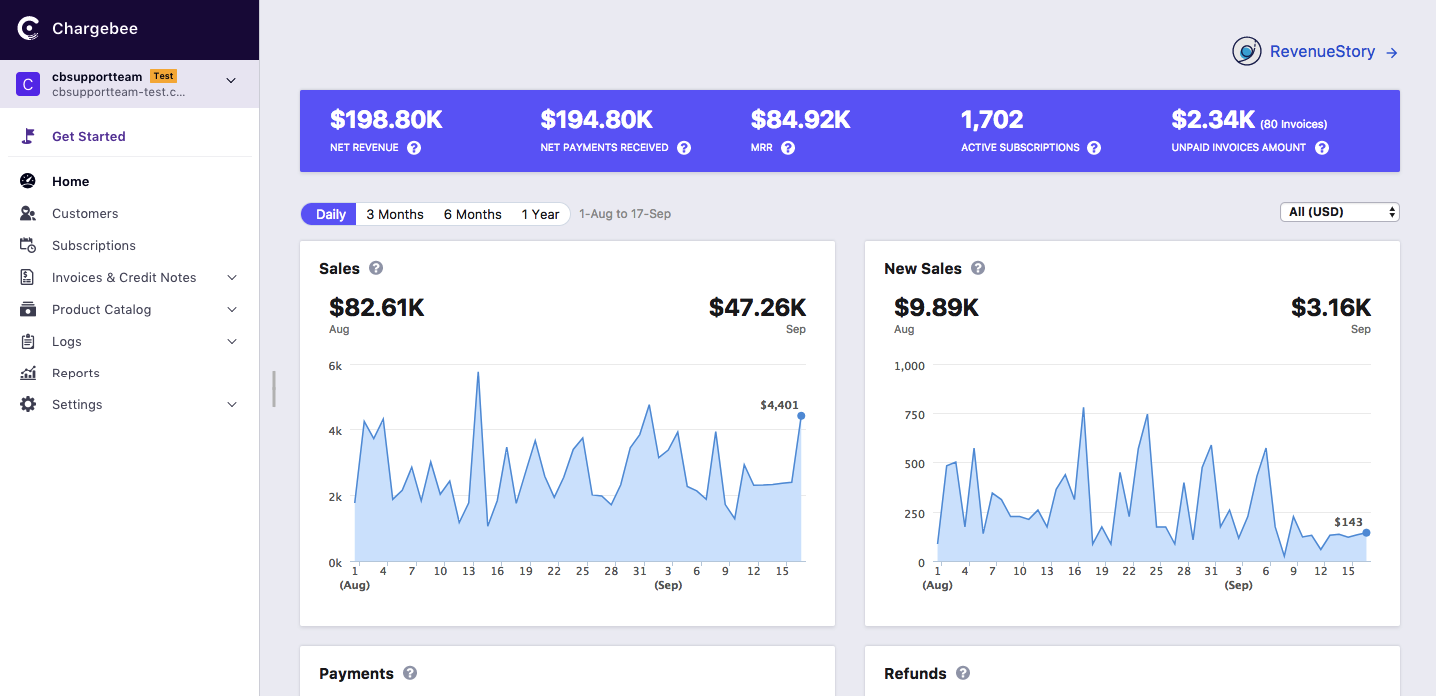This screenshot has width=1436, height=696.
Task: Expand the Settings sidebar section
Action: [x=231, y=404]
